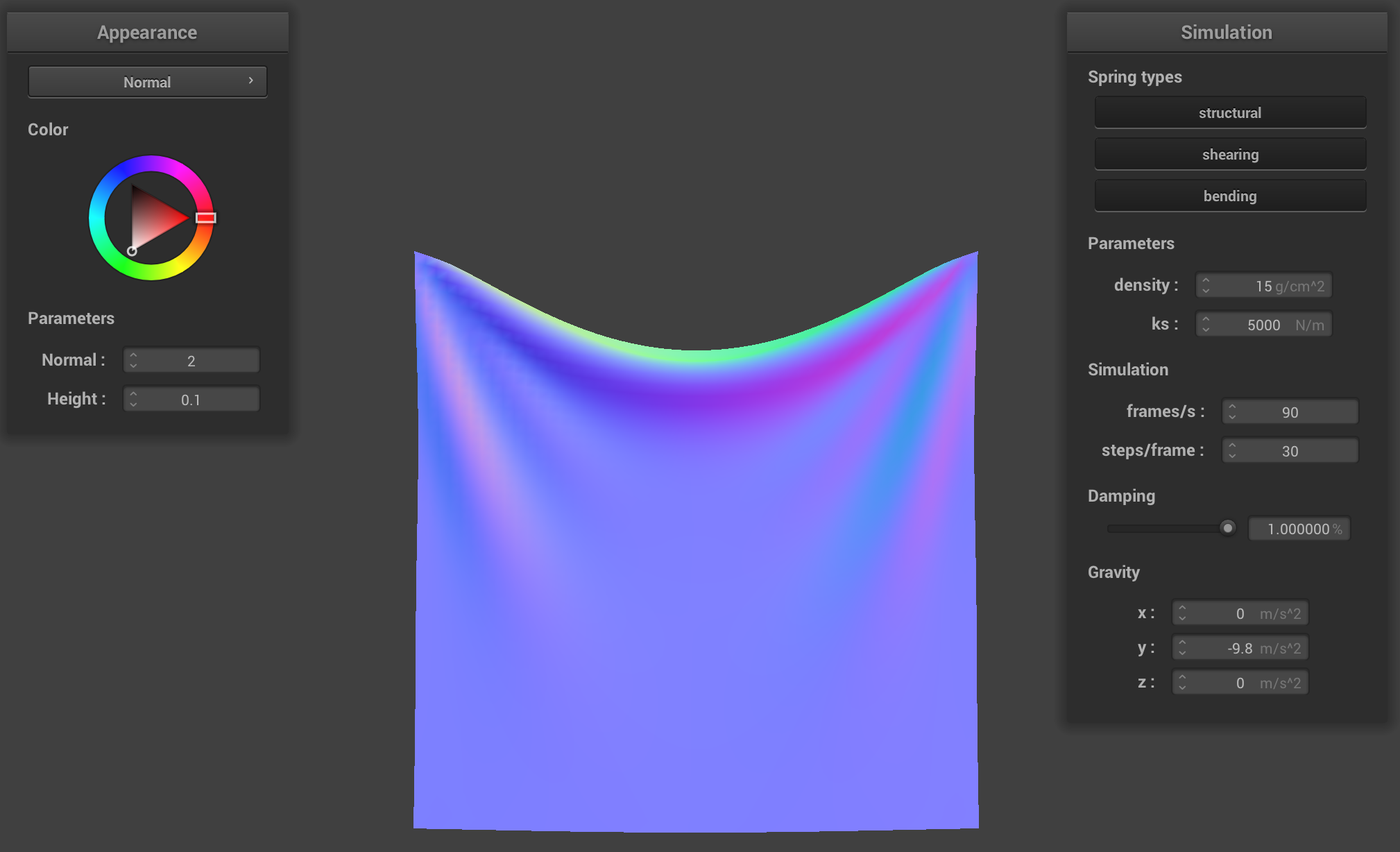This screenshot has height=852, width=1400.
Task: Increase the Height value with up arrow
Action: click(133, 394)
